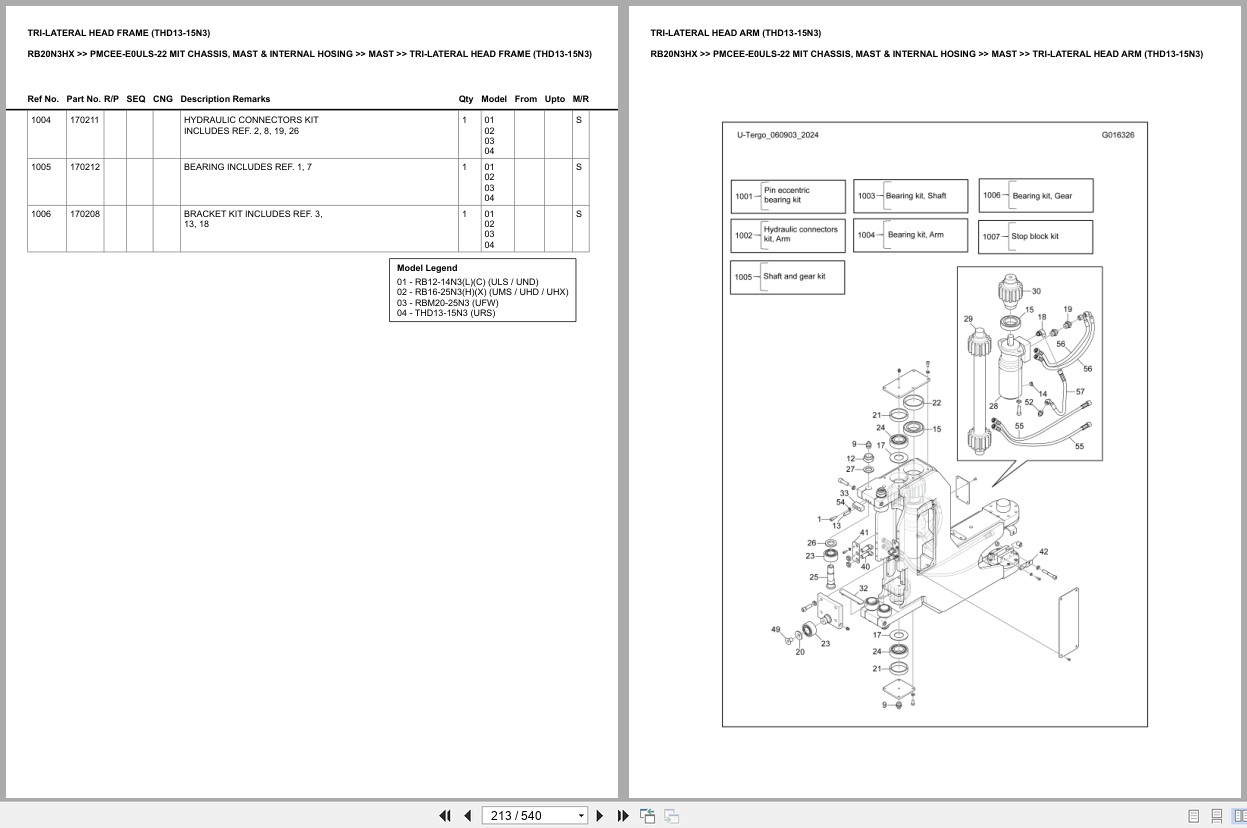Click callout number 32 in diagram
Viewport: 1247px width, 828px height.
coord(863,589)
